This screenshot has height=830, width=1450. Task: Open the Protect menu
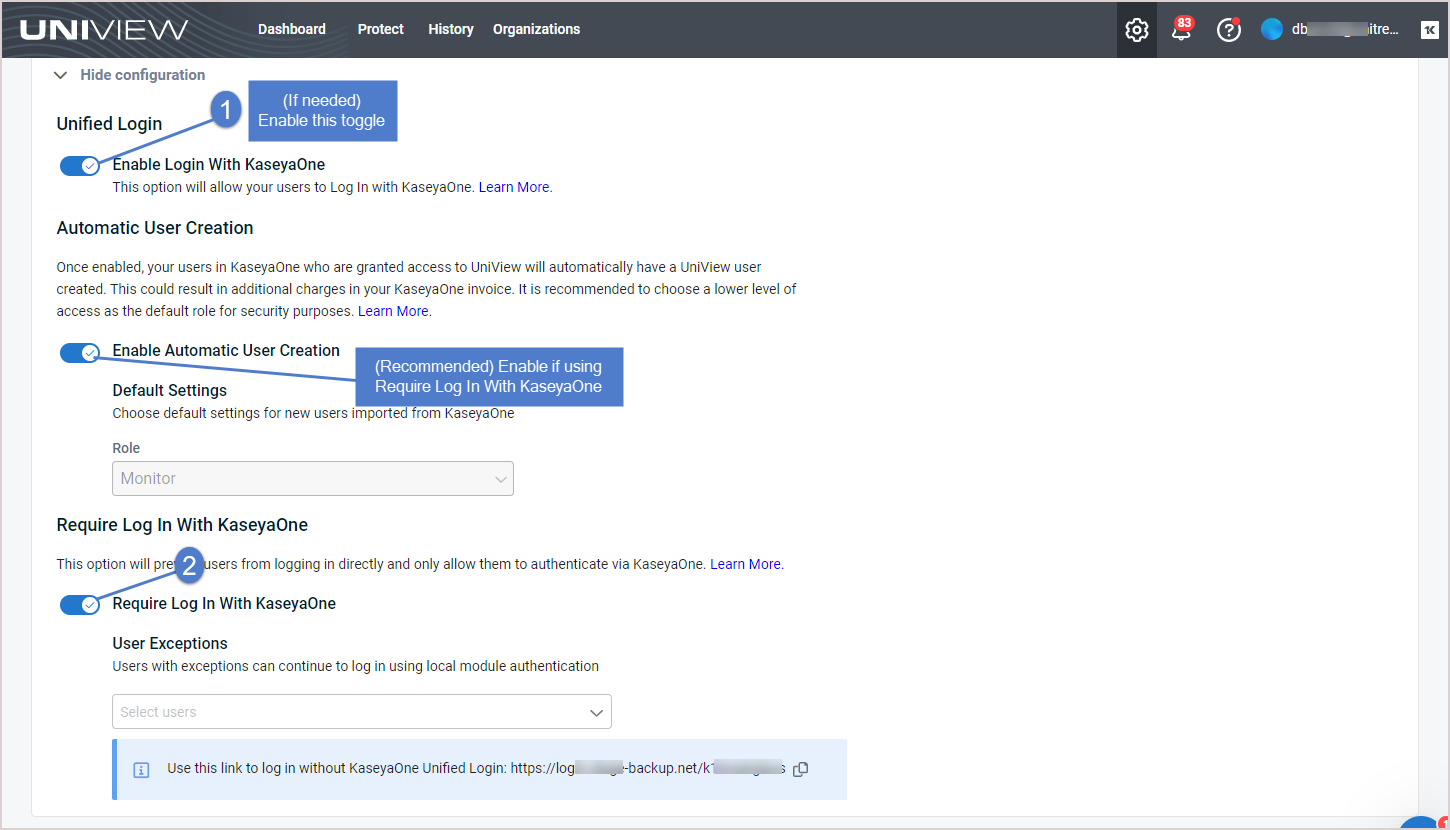pyautogui.click(x=381, y=29)
